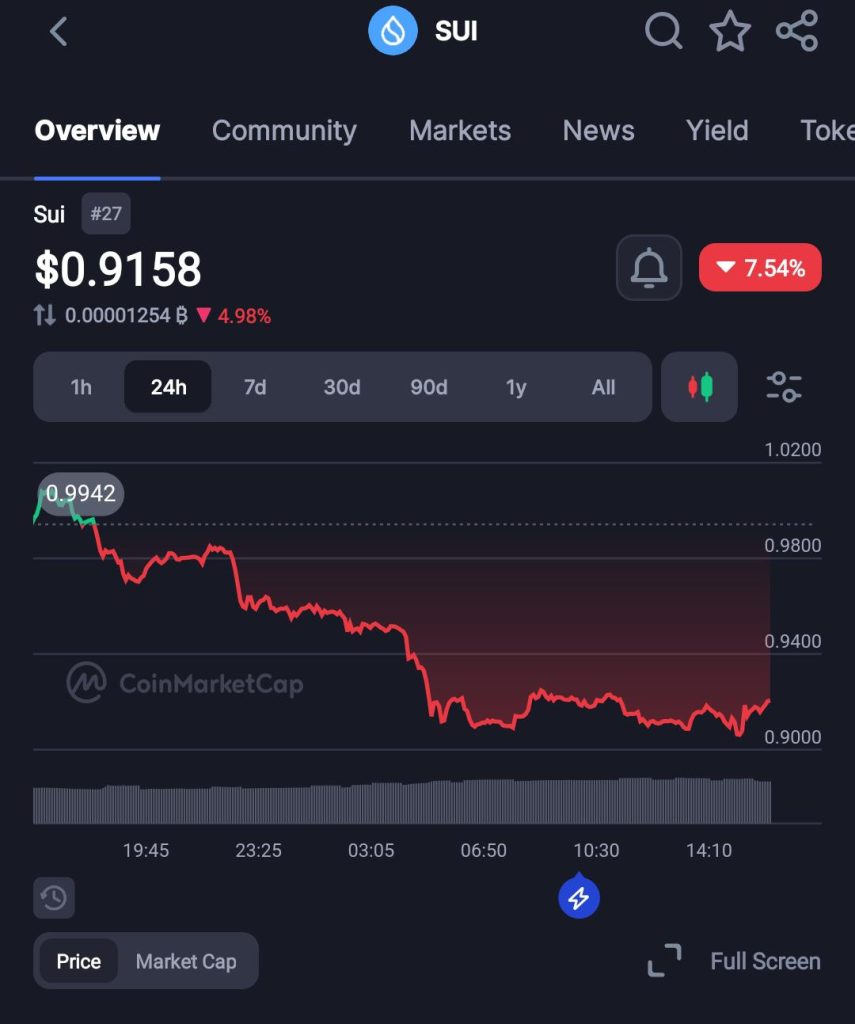Tap the 03:05 time label
Screen dimensions: 855x1024
(x=371, y=850)
